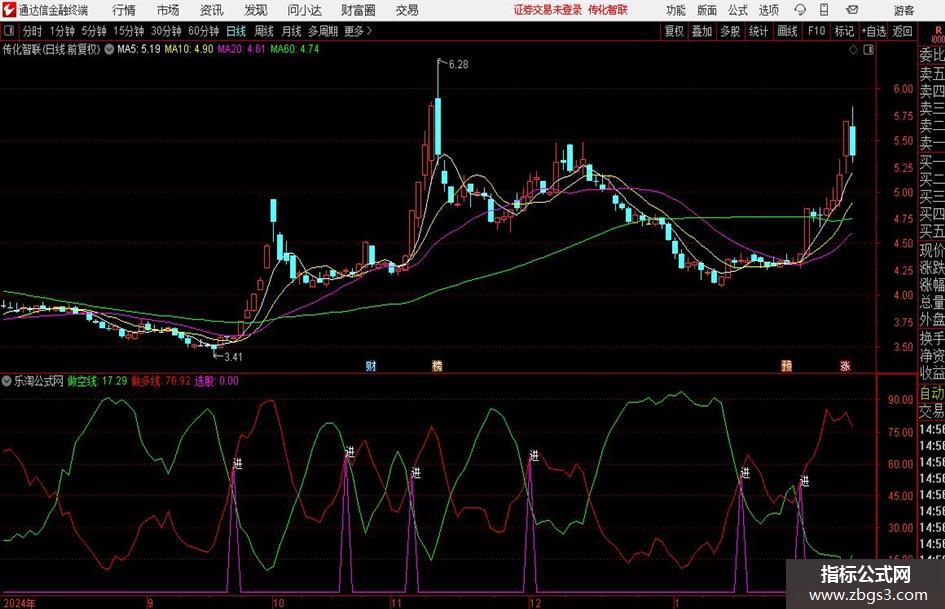Switch to 5分钟 period tab
The width and height of the screenshot is (945, 609).
coord(94,31)
